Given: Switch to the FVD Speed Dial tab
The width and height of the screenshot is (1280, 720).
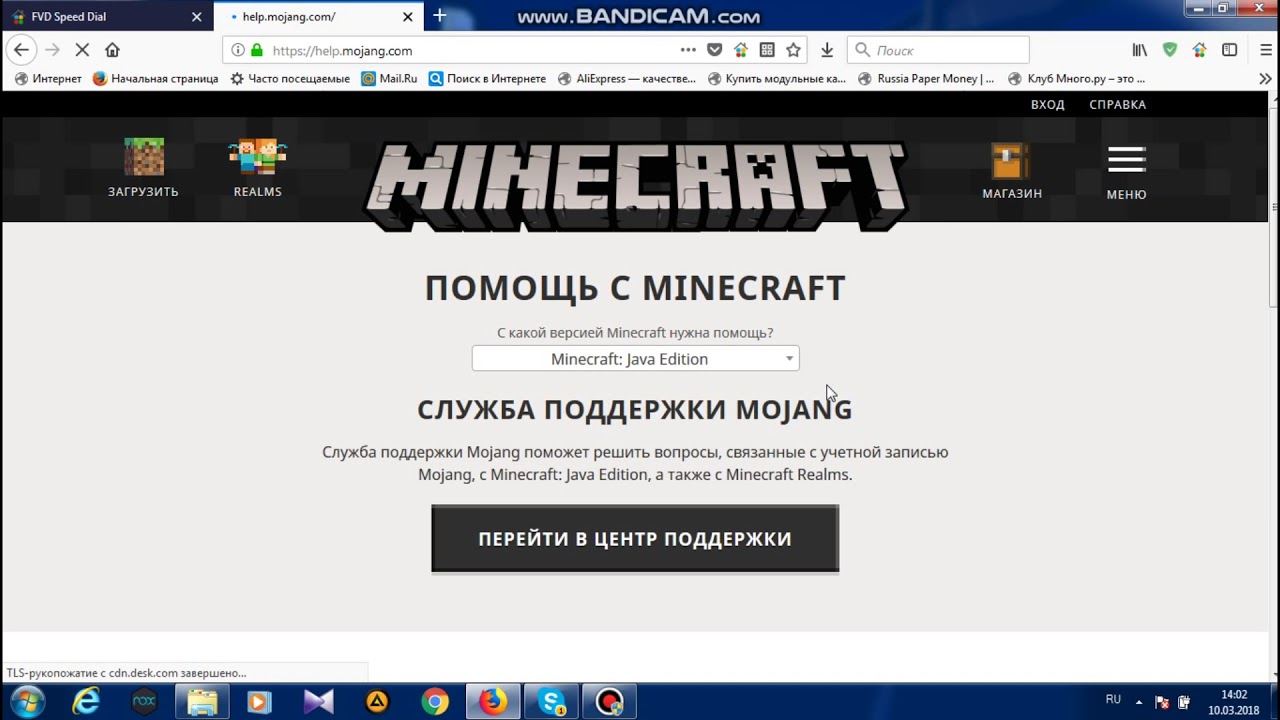Looking at the screenshot, I should click(106, 17).
